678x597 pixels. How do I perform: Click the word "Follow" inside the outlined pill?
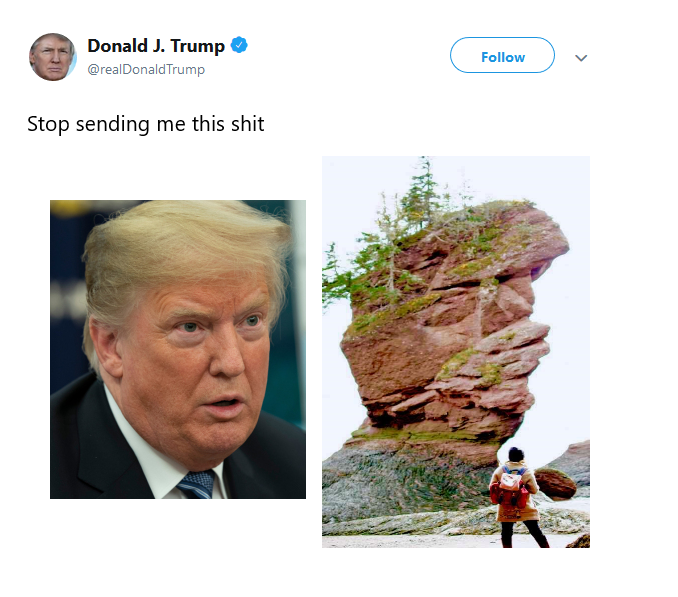tap(503, 57)
